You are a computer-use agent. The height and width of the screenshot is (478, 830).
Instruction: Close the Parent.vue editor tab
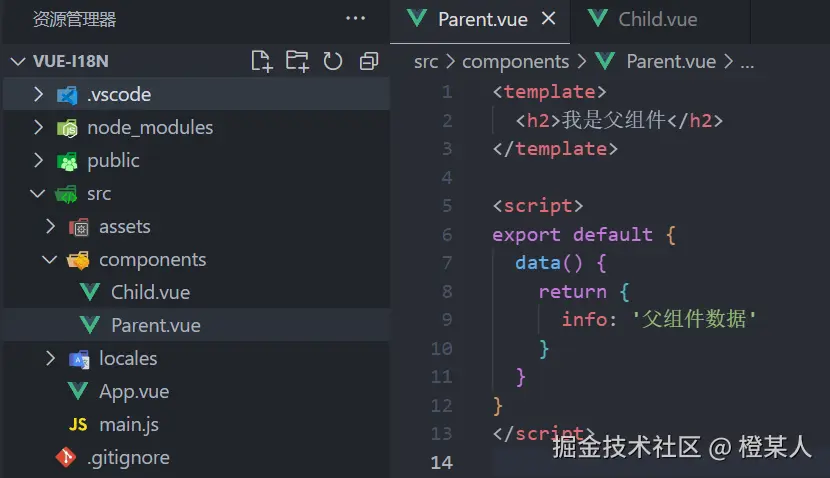tap(549, 19)
